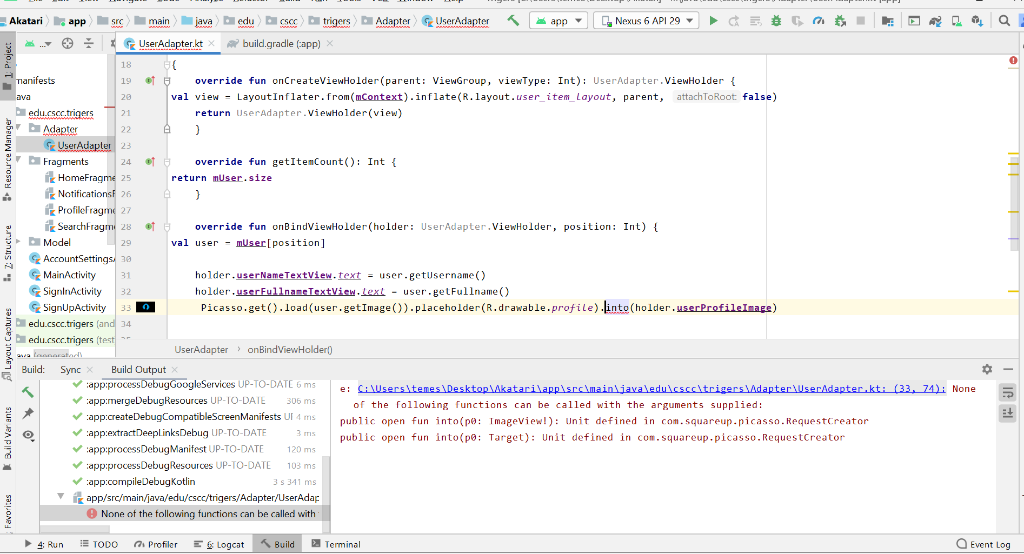The width and height of the screenshot is (1024, 554).
Task: Click Attach Debugger to Android Process icon
Action: (840, 21)
